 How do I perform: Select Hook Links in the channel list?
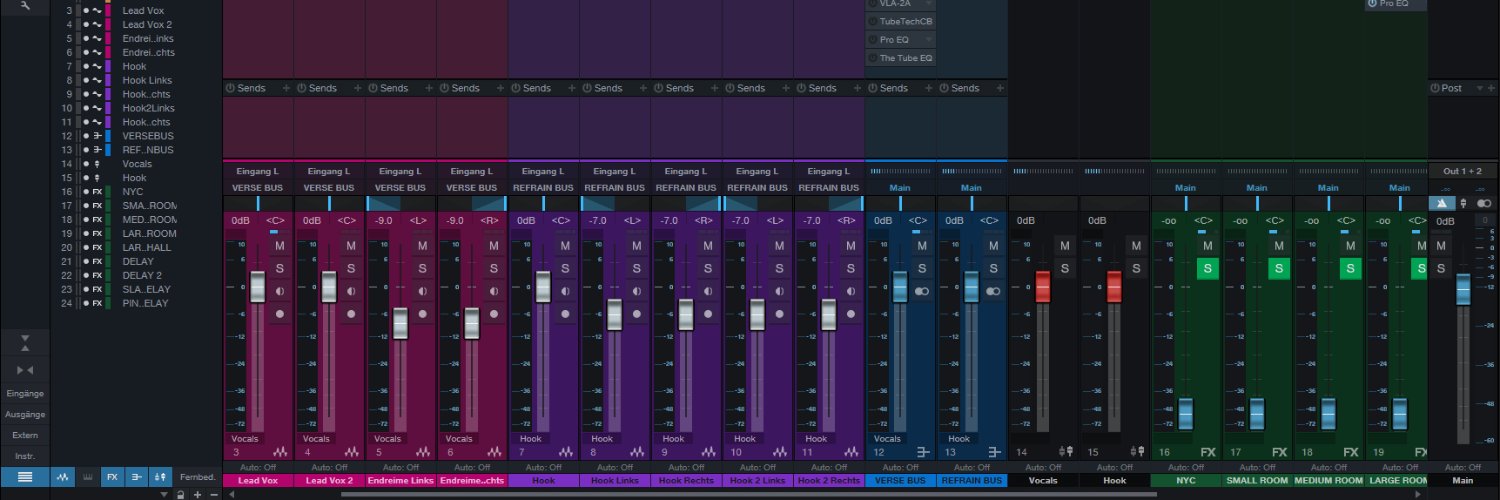[x=147, y=80]
